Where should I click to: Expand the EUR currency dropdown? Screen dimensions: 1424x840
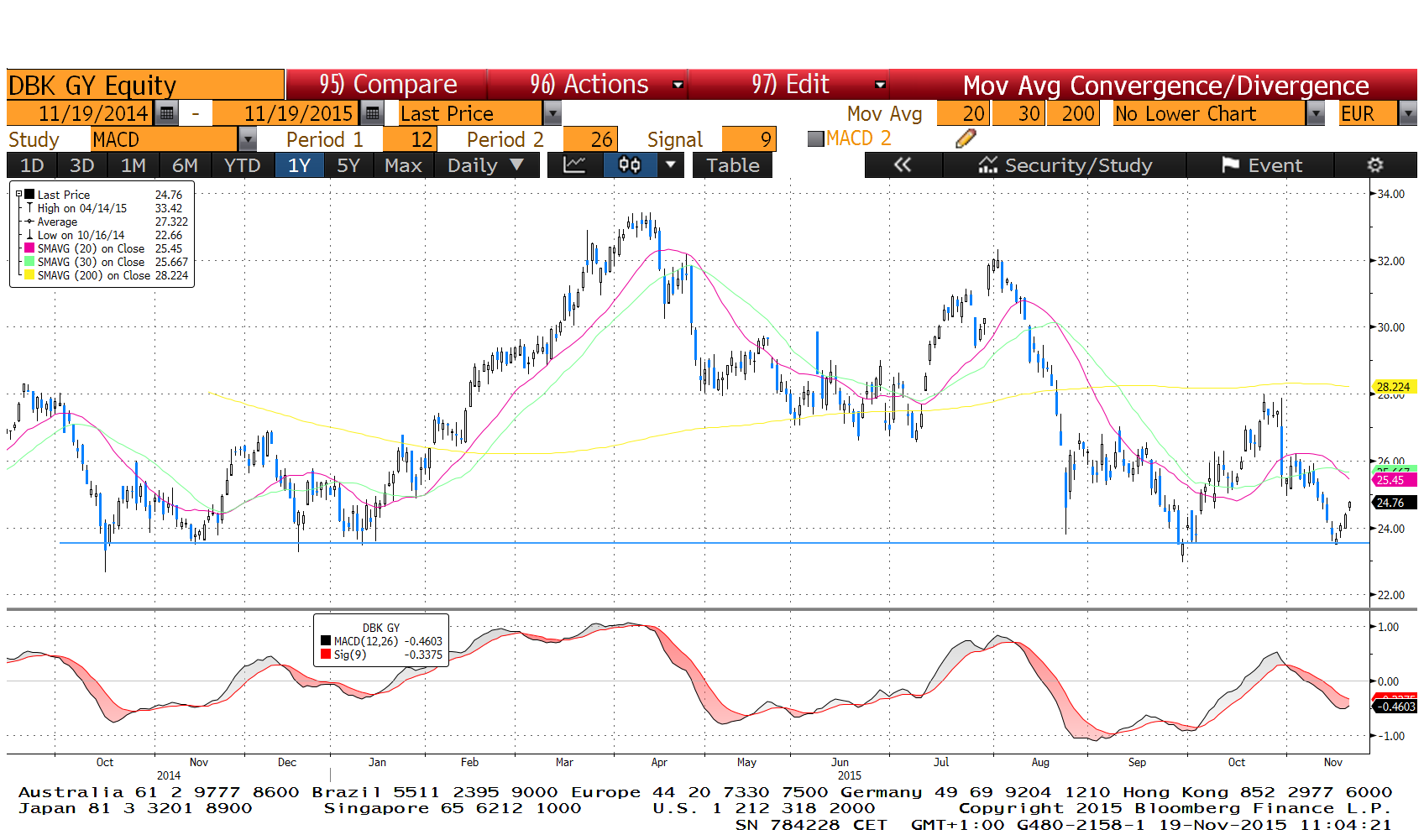(1408, 113)
